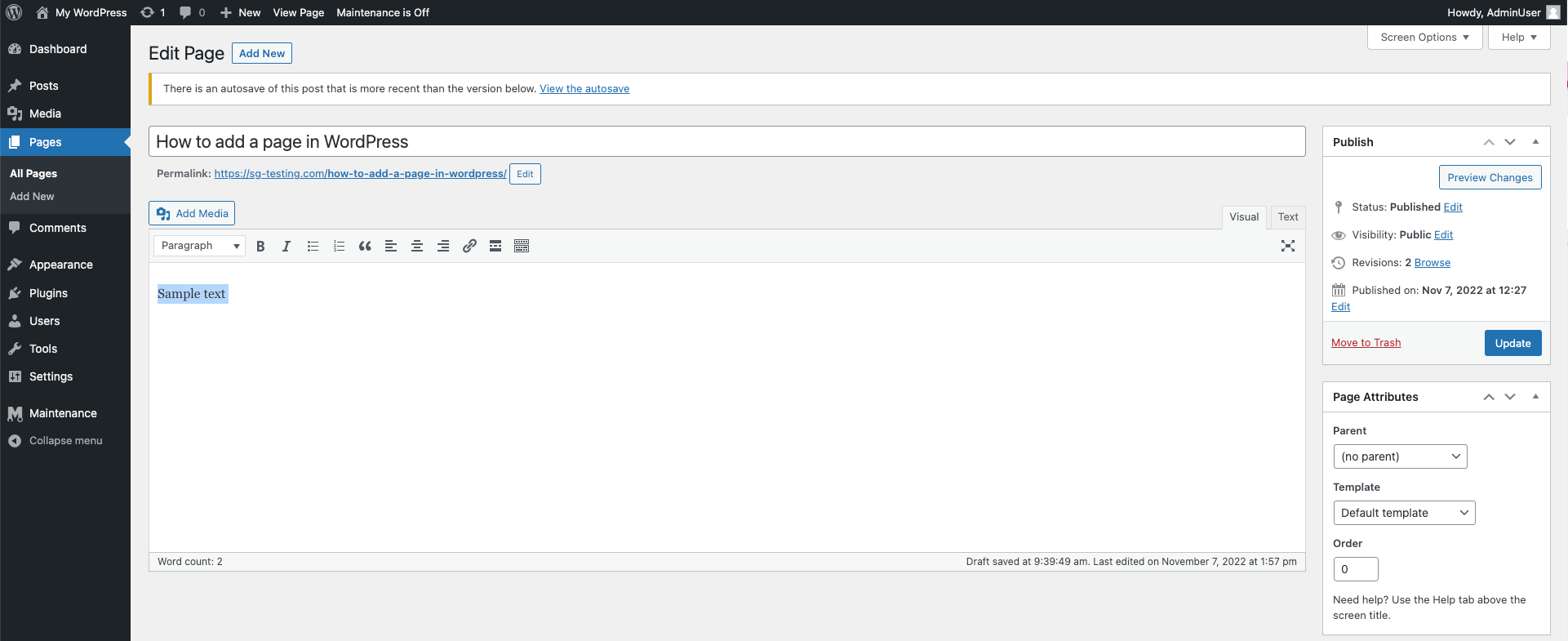This screenshot has width=1568, height=641.
Task: Click Move to Trash link
Action: [x=1366, y=343]
